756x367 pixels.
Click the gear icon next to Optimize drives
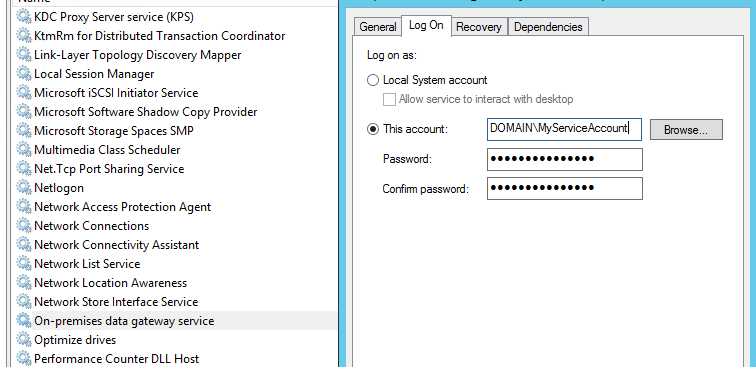click(x=24, y=339)
